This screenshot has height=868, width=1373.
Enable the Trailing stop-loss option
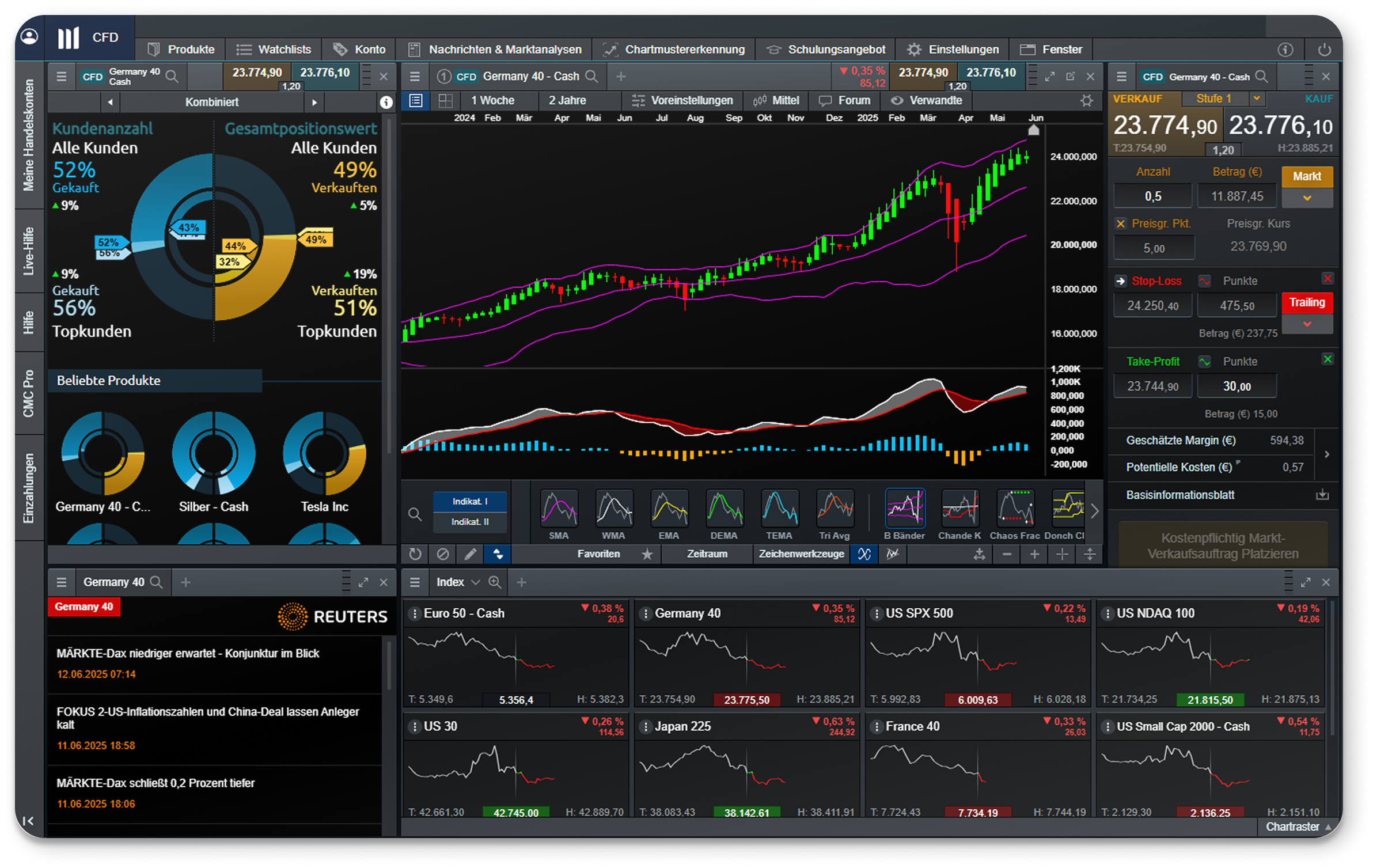tap(1307, 302)
